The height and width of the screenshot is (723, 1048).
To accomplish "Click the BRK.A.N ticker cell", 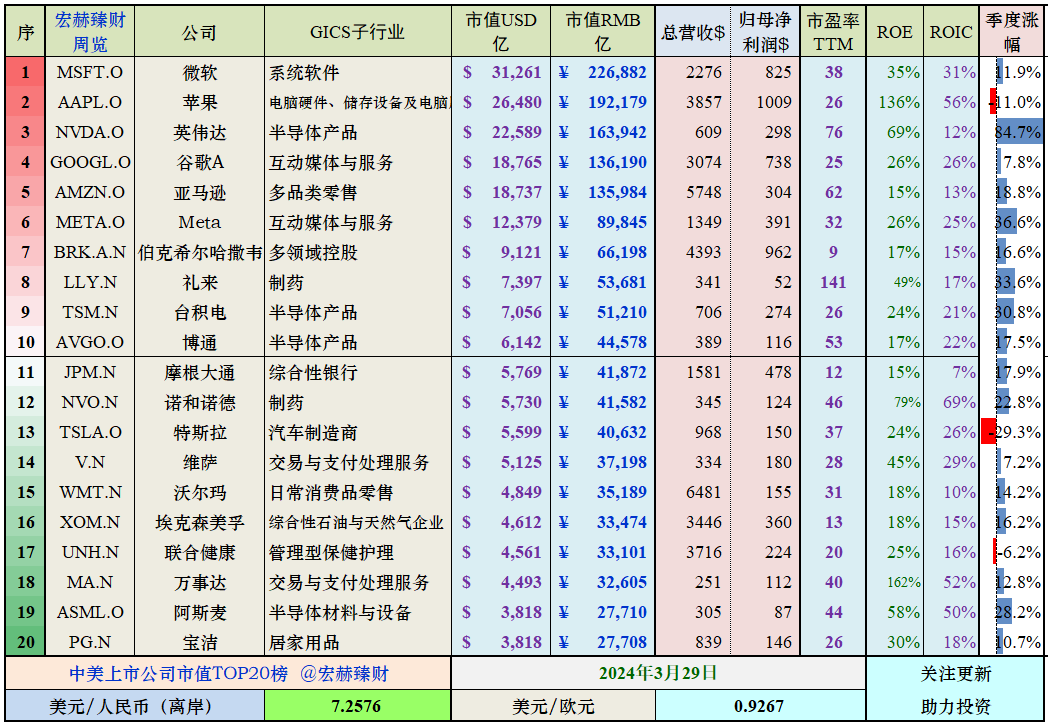I will 90,253.
